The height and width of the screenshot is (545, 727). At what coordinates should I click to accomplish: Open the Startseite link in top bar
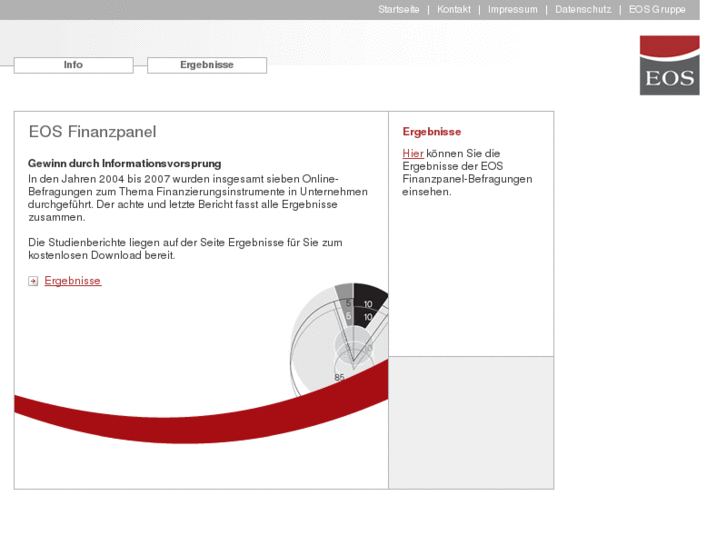pyautogui.click(x=398, y=9)
